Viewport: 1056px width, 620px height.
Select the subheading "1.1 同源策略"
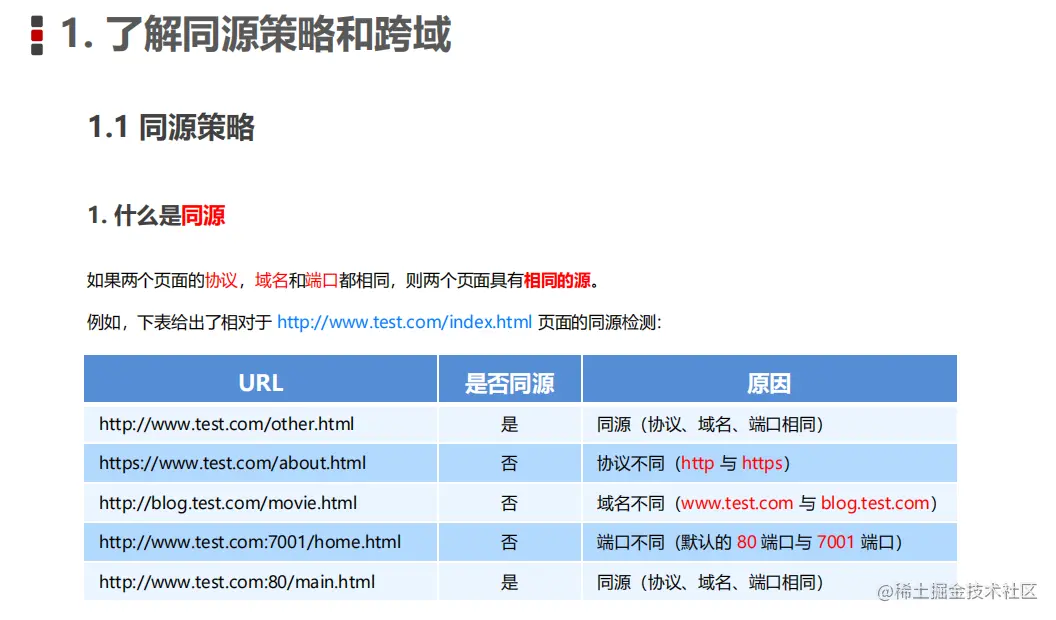click(171, 127)
